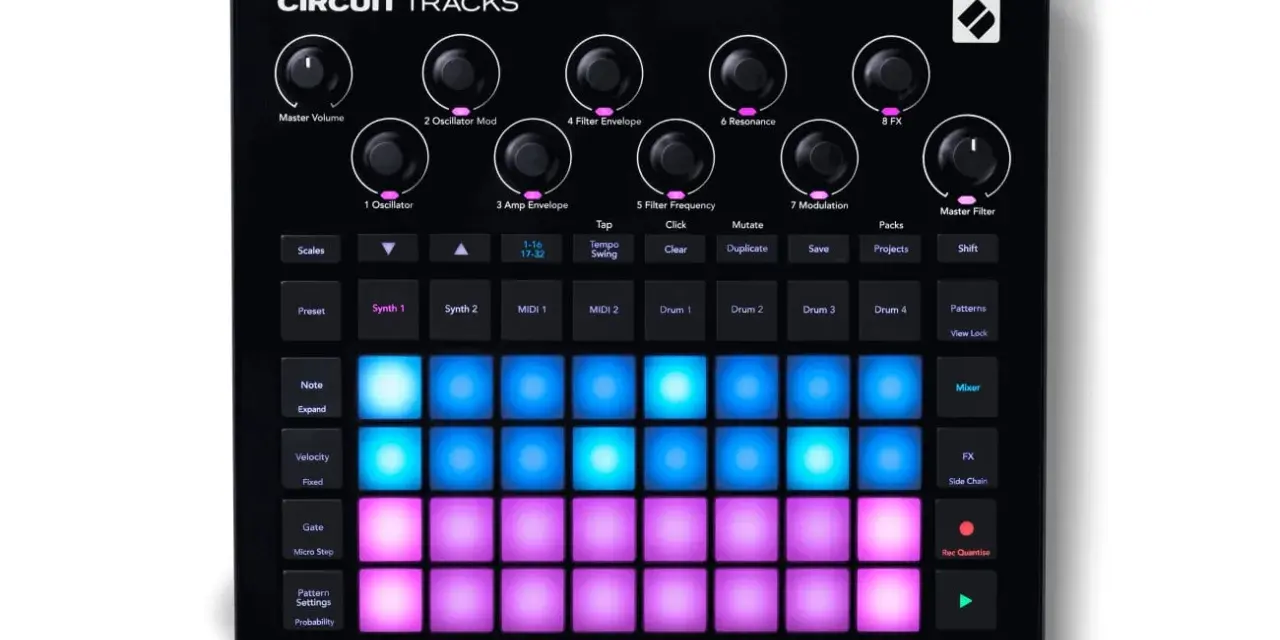Tap the Clear button
The height and width of the screenshot is (640, 1280).
(676, 249)
